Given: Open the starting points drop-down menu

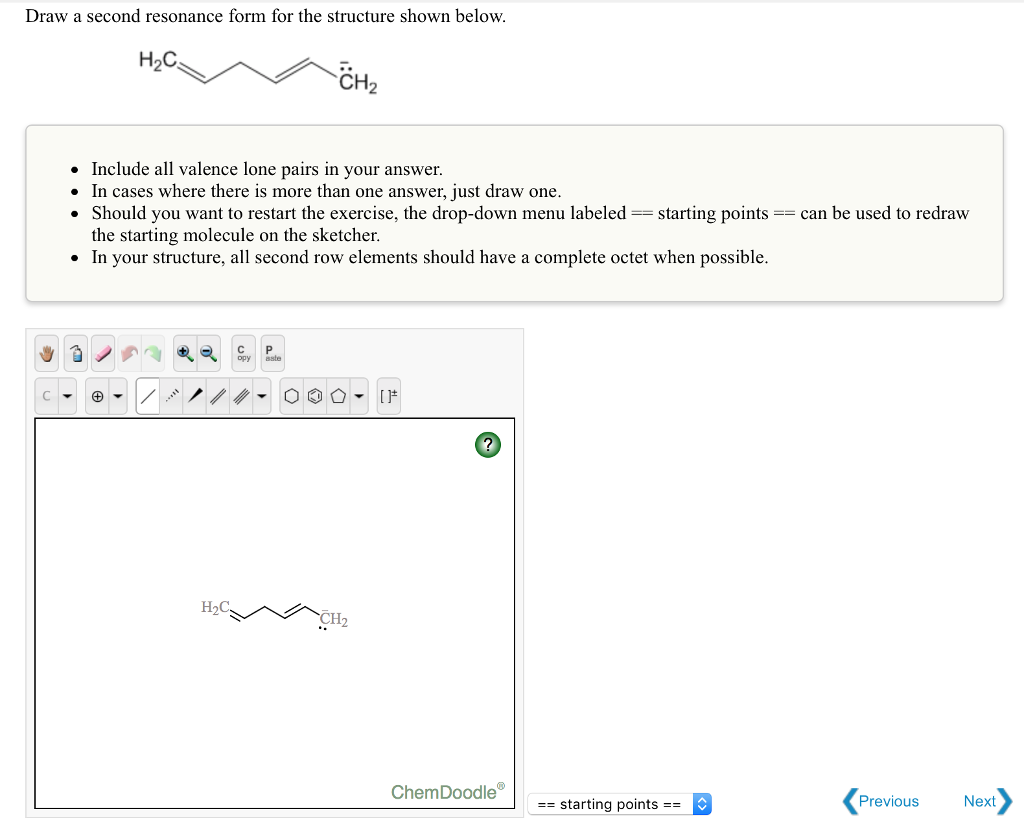Looking at the screenshot, I should (619, 804).
